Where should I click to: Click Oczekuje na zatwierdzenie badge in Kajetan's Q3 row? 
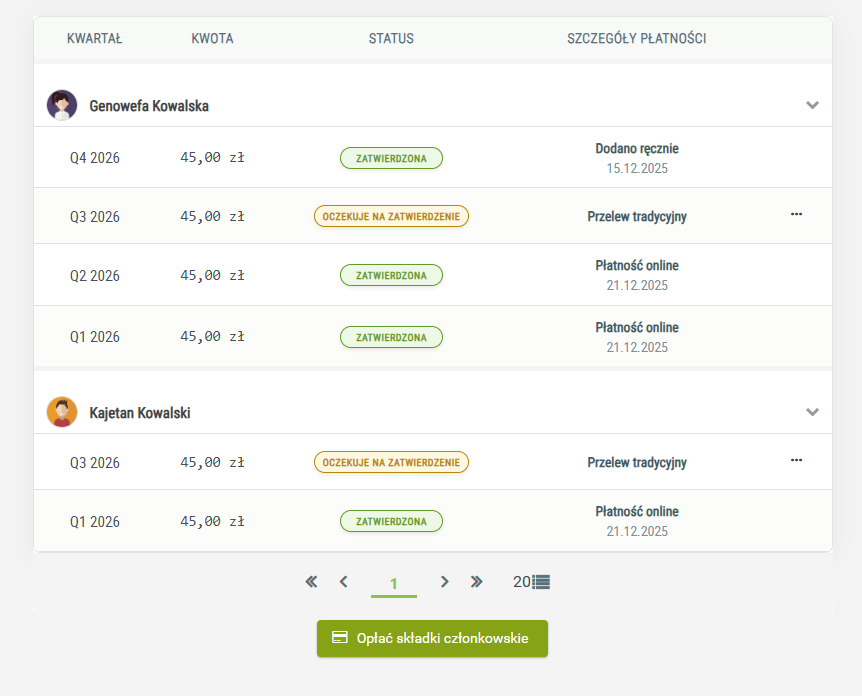tap(391, 462)
